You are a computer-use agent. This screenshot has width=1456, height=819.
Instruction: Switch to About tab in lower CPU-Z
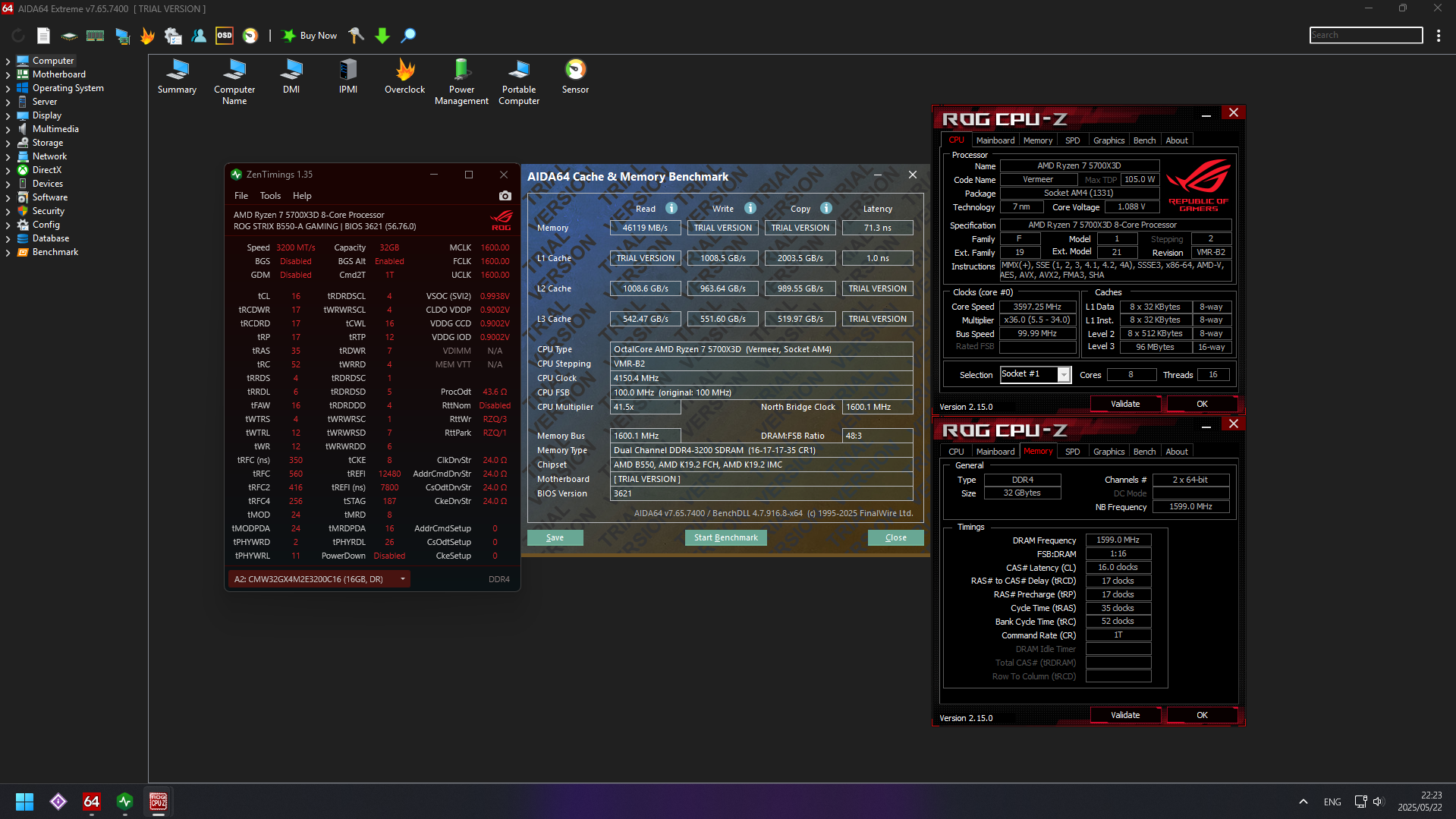pyautogui.click(x=1177, y=452)
